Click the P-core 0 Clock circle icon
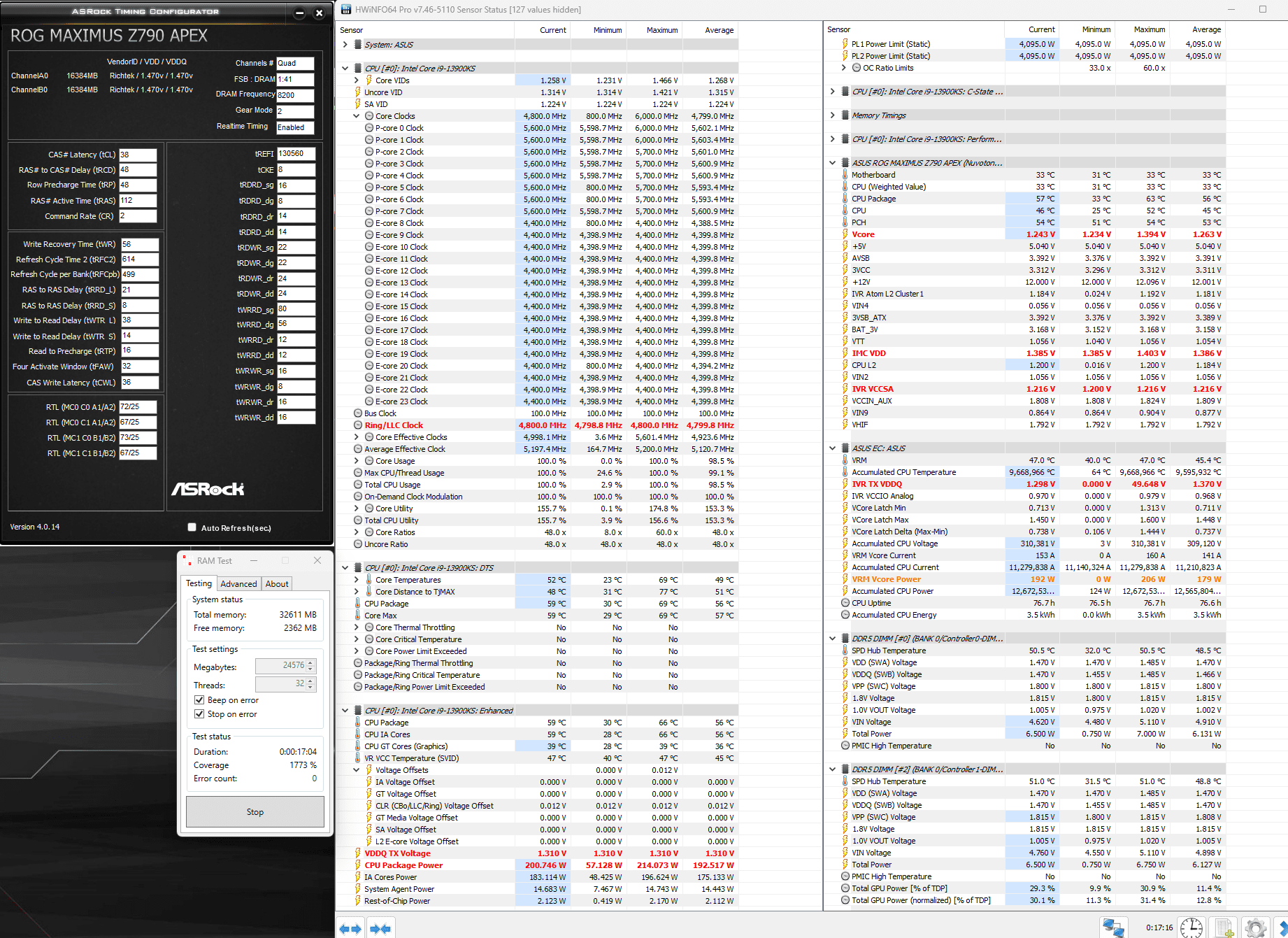The height and width of the screenshot is (938, 1288). coord(369,128)
